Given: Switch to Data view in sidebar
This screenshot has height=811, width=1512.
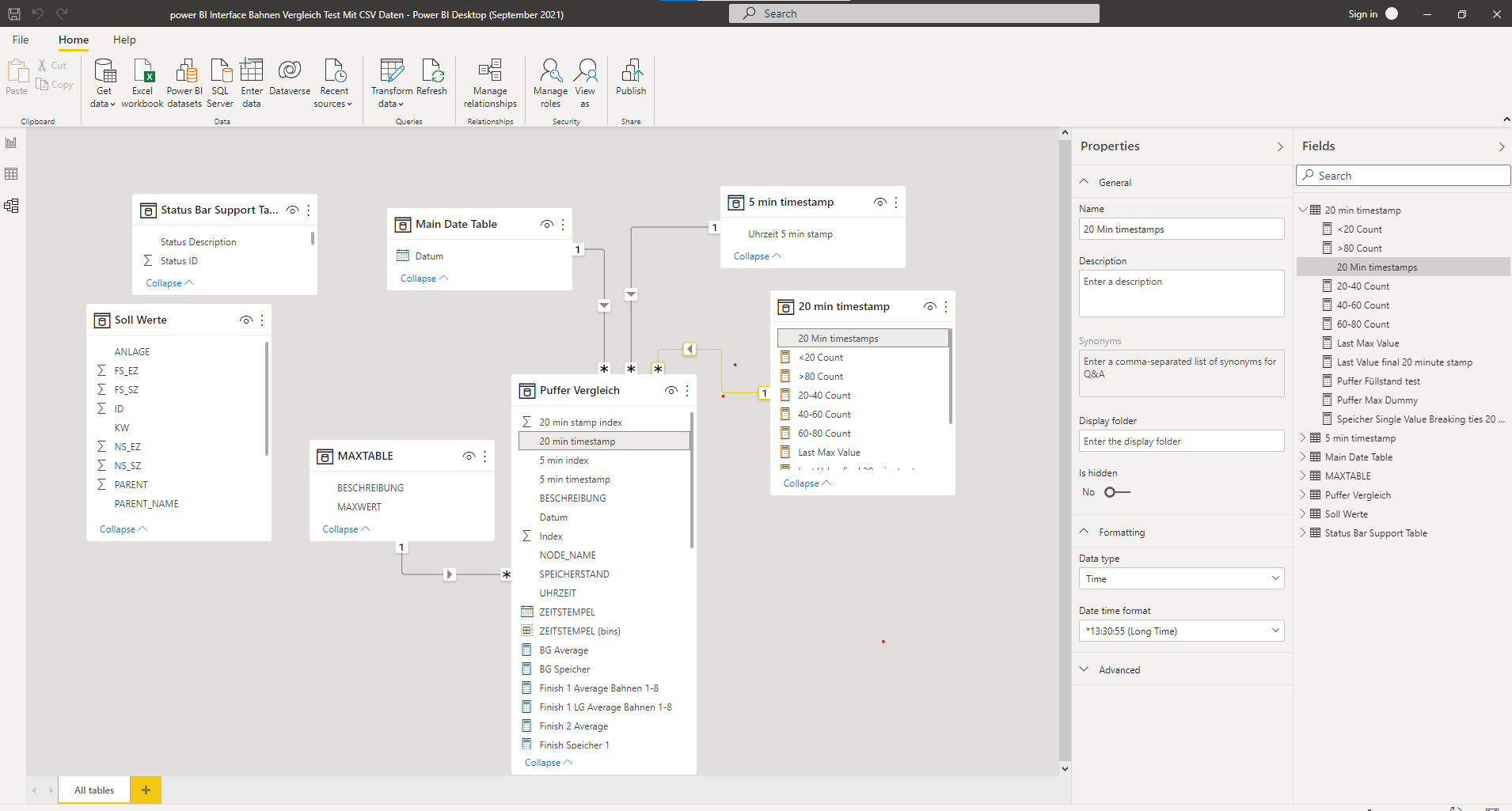Looking at the screenshot, I should [x=11, y=174].
